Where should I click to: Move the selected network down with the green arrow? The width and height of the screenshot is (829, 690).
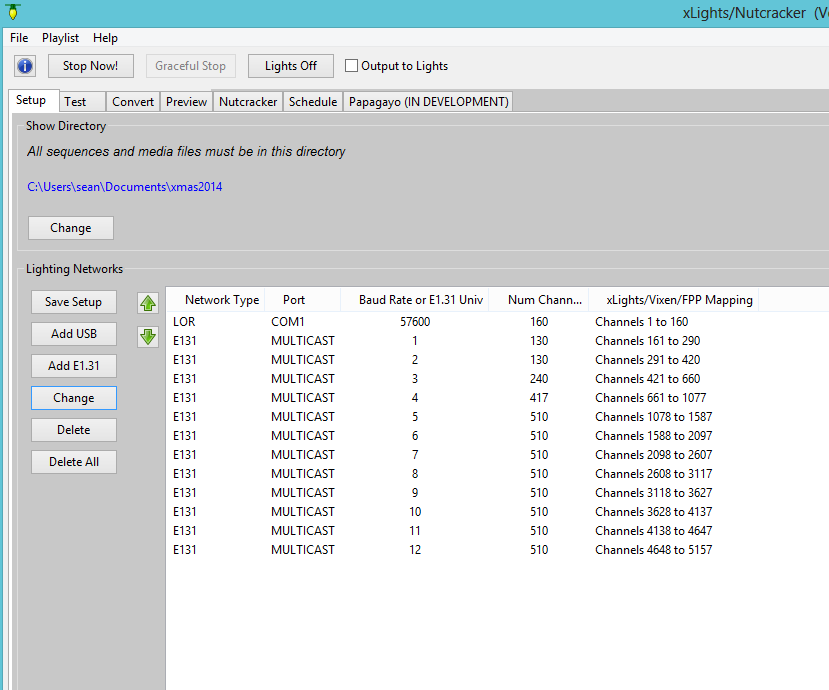(148, 336)
